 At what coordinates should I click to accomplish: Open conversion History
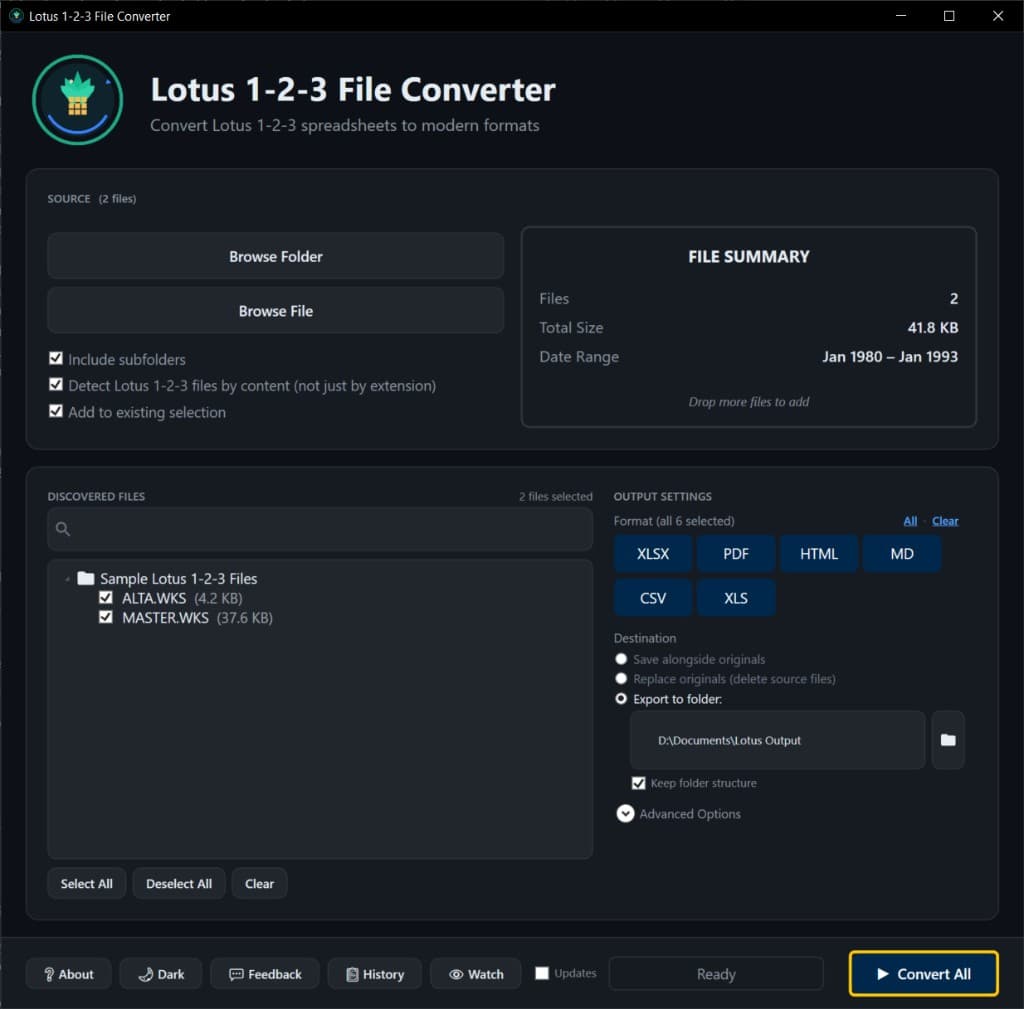coord(375,974)
